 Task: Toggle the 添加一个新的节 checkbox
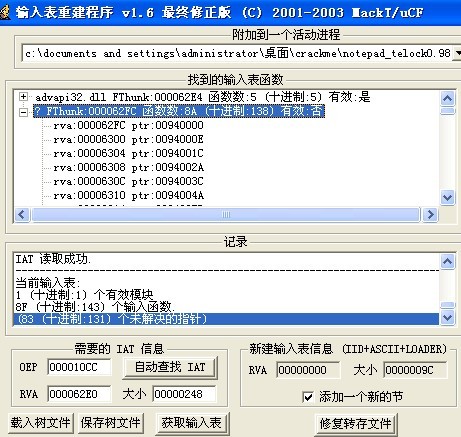[x=308, y=397]
